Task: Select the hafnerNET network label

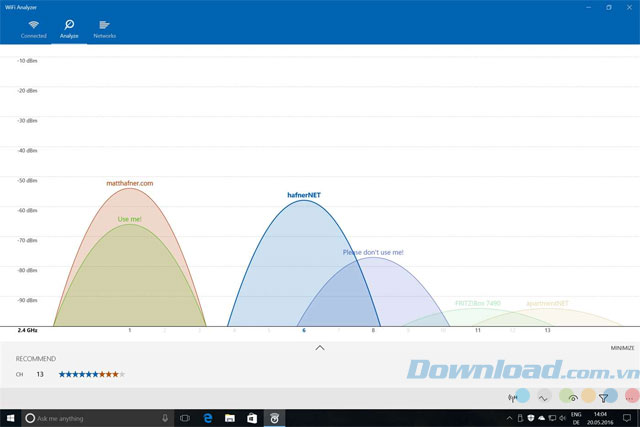Action: (304, 195)
